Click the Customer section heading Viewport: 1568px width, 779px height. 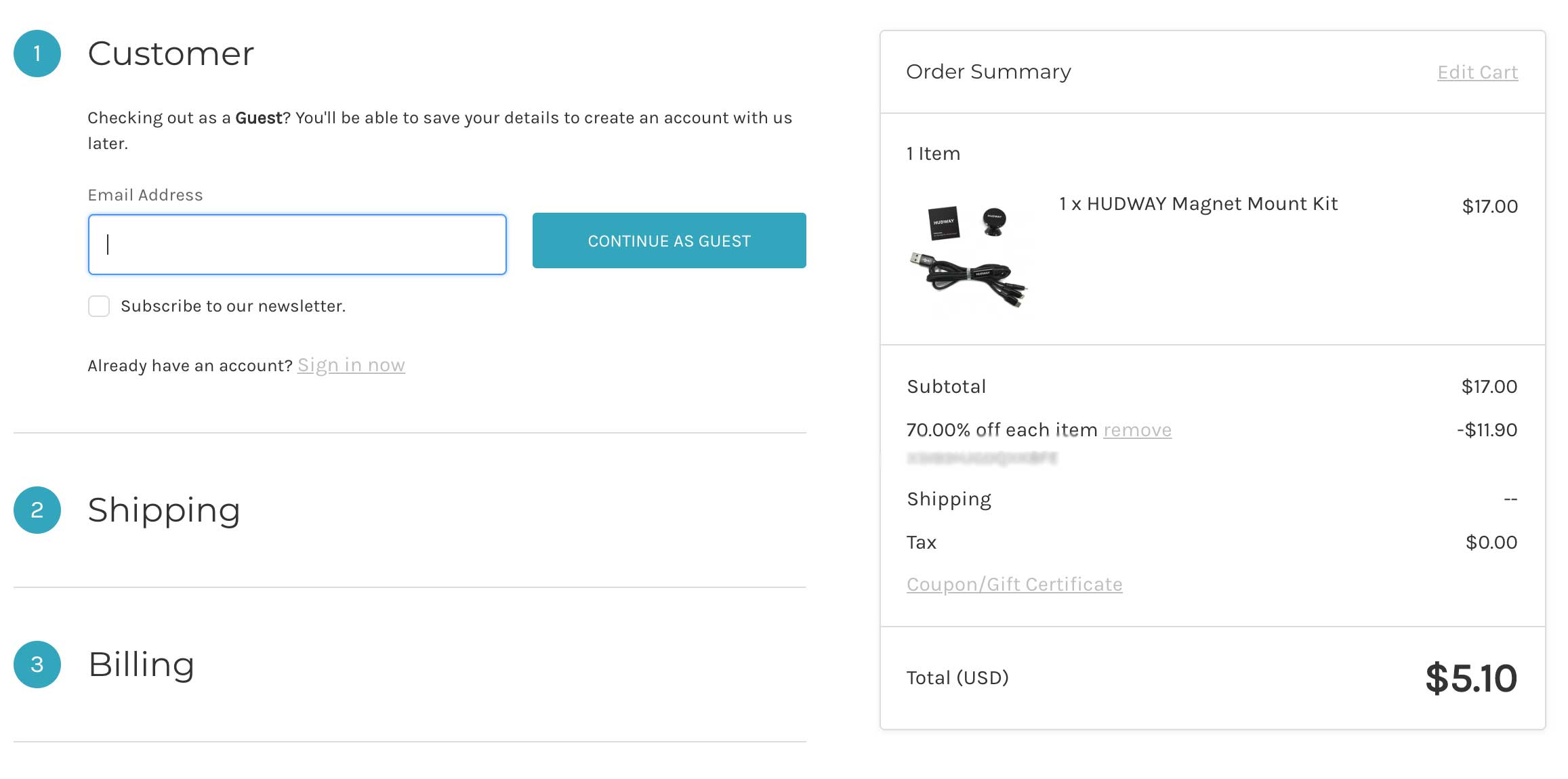(x=171, y=54)
